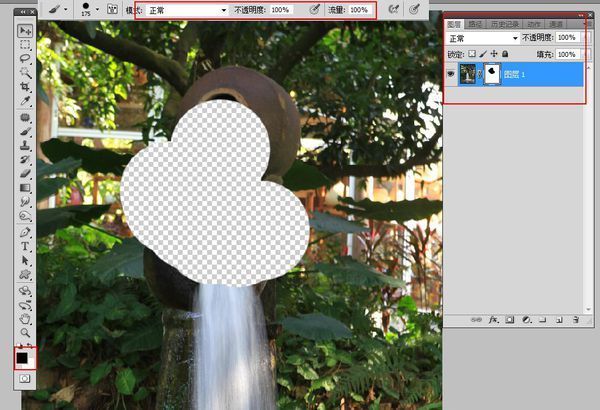600x410 pixels.
Task: Click the brush flow 100% field
Action: 360,9
